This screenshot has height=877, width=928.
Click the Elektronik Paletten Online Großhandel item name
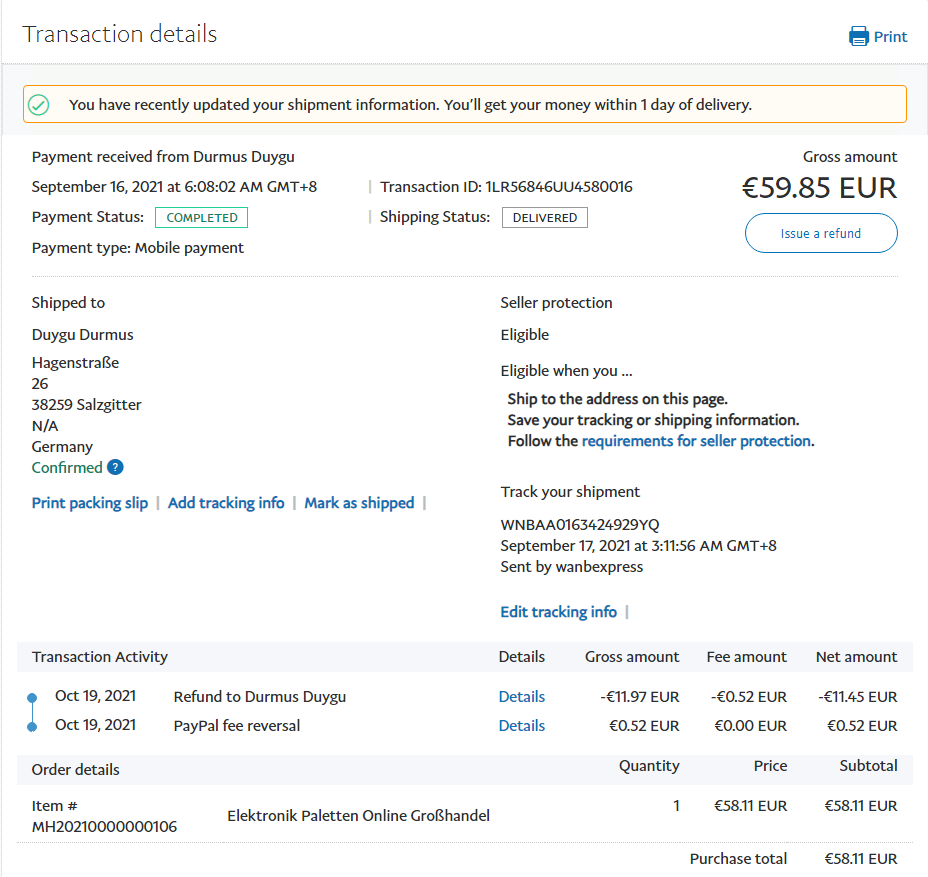358,816
